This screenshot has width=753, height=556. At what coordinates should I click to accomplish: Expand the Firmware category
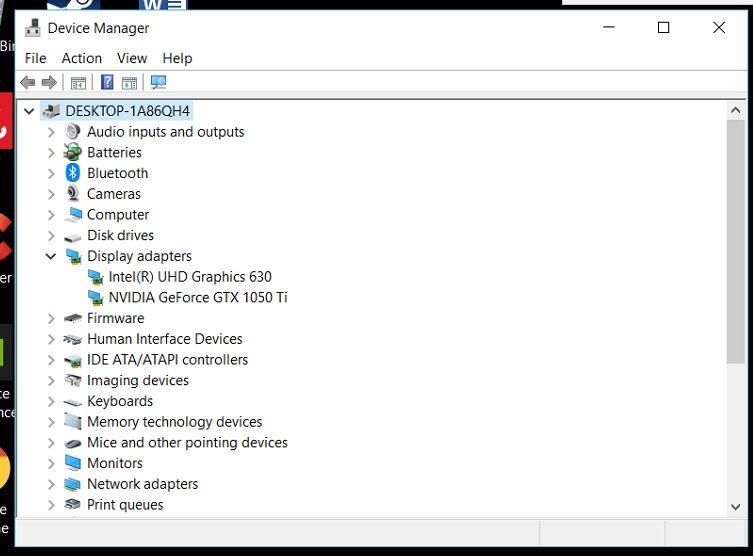coord(51,318)
